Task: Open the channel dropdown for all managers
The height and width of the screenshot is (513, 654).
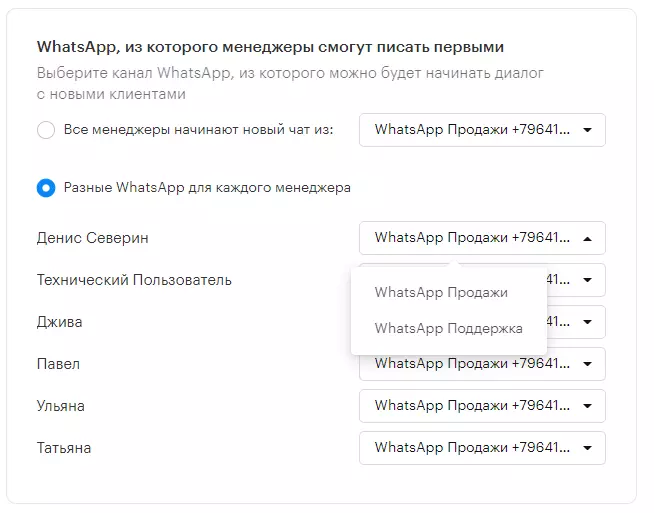Action: pos(482,130)
